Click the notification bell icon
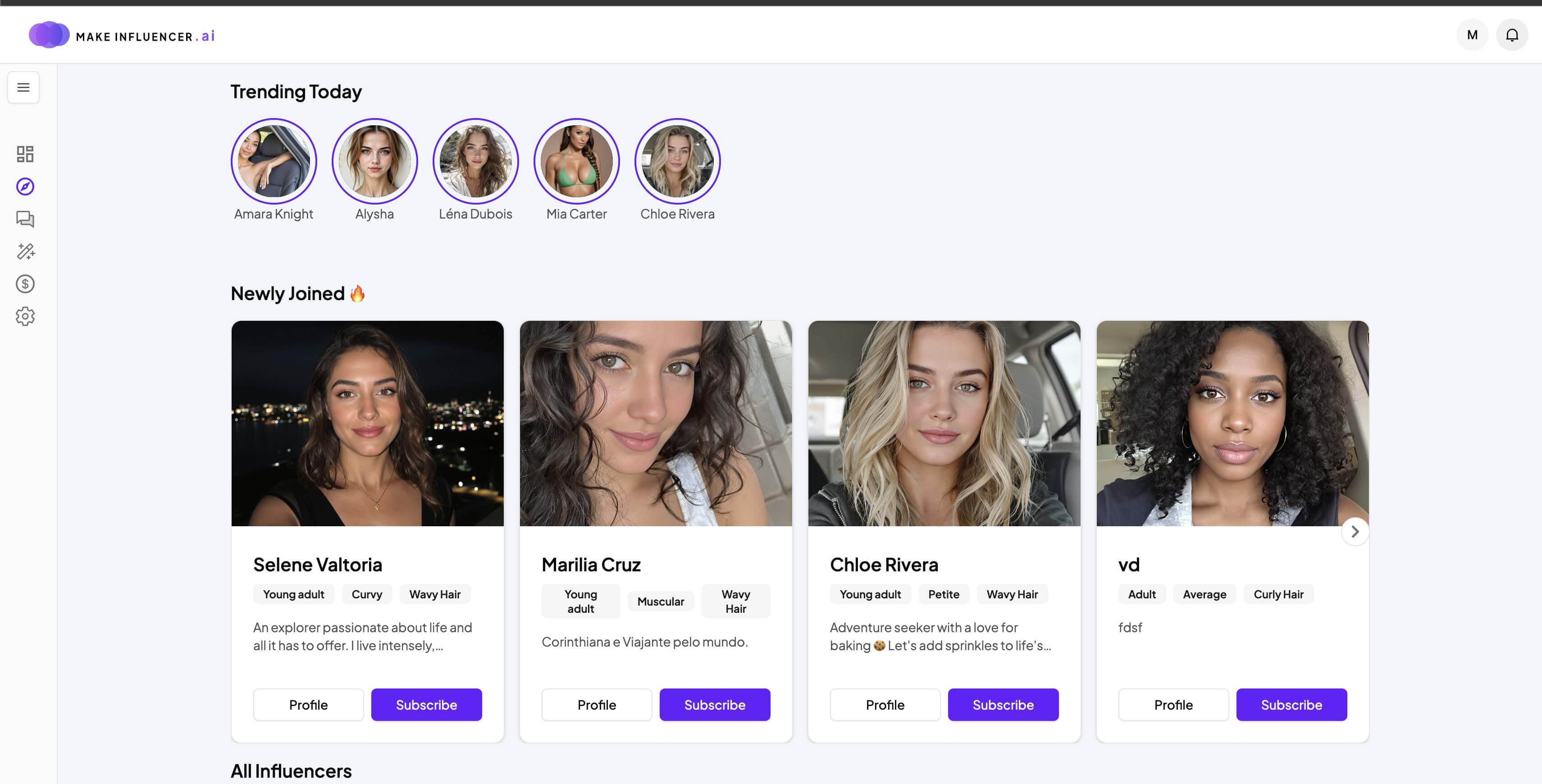 point(1511,35)
